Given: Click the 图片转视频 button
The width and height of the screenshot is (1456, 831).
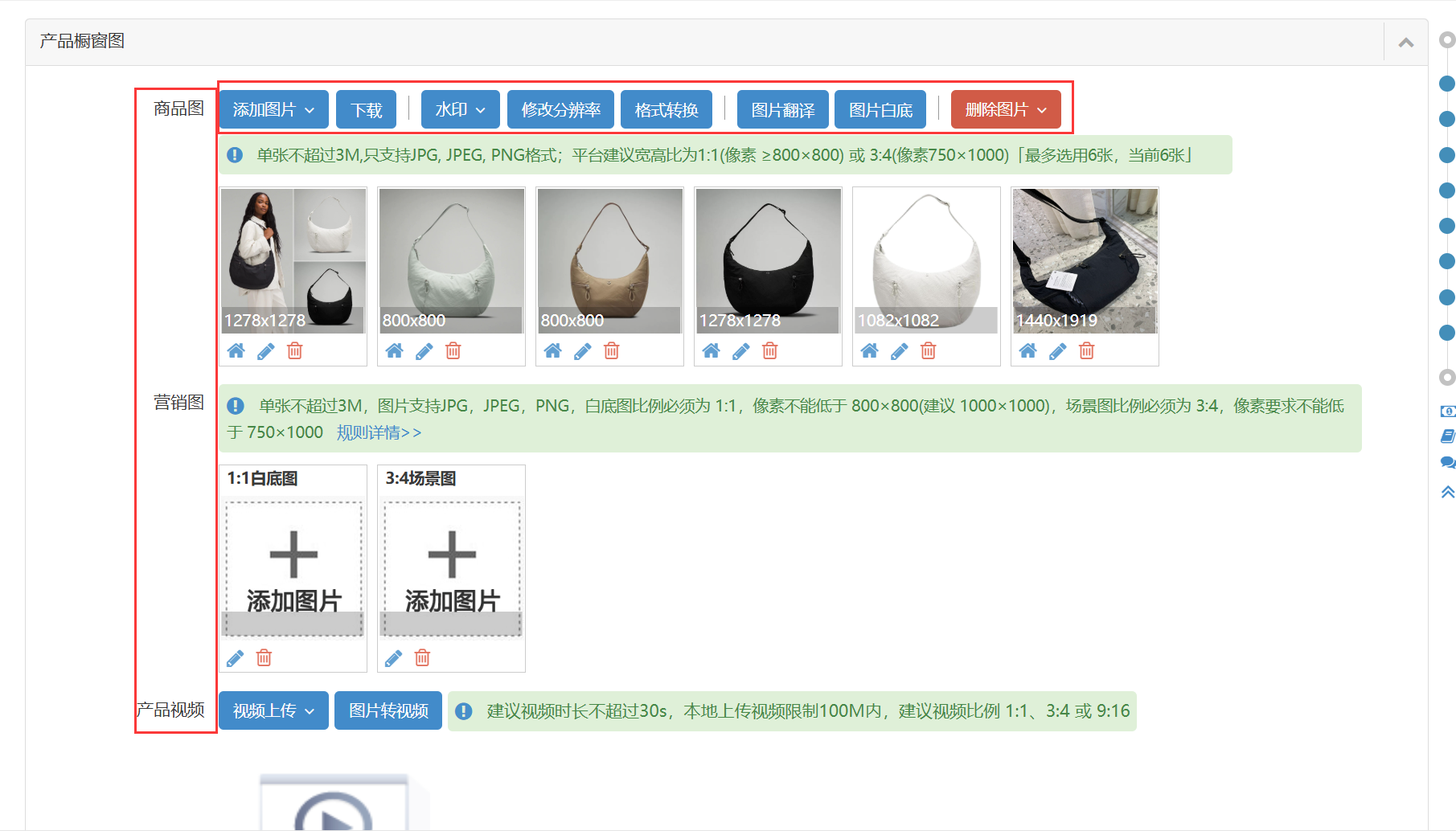Looking at the screenshot, I should 388,711.
